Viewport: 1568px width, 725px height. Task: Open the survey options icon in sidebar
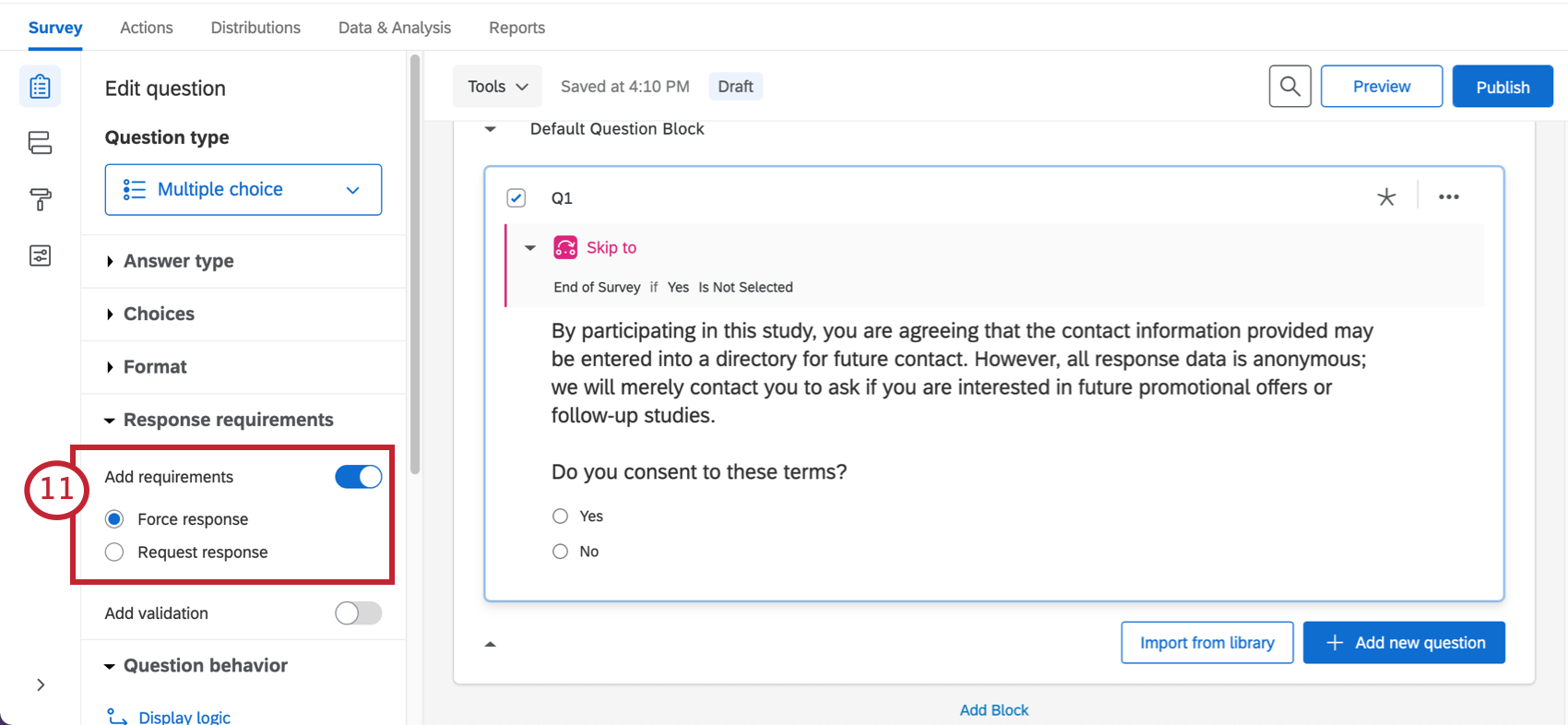pos(40,256)
